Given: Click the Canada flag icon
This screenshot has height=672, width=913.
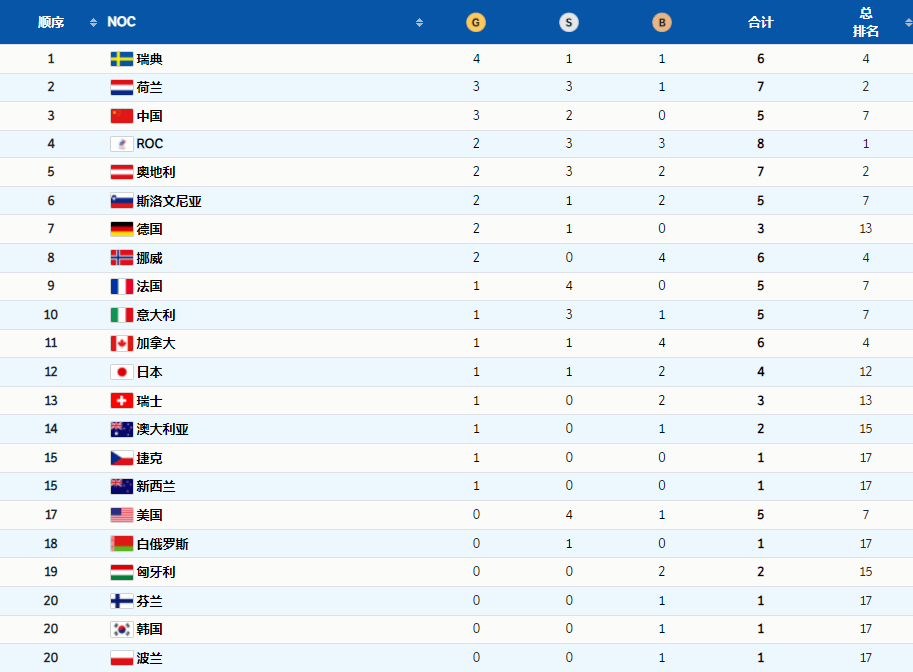Looking at the screenshot, I should (x=122, y=344).
